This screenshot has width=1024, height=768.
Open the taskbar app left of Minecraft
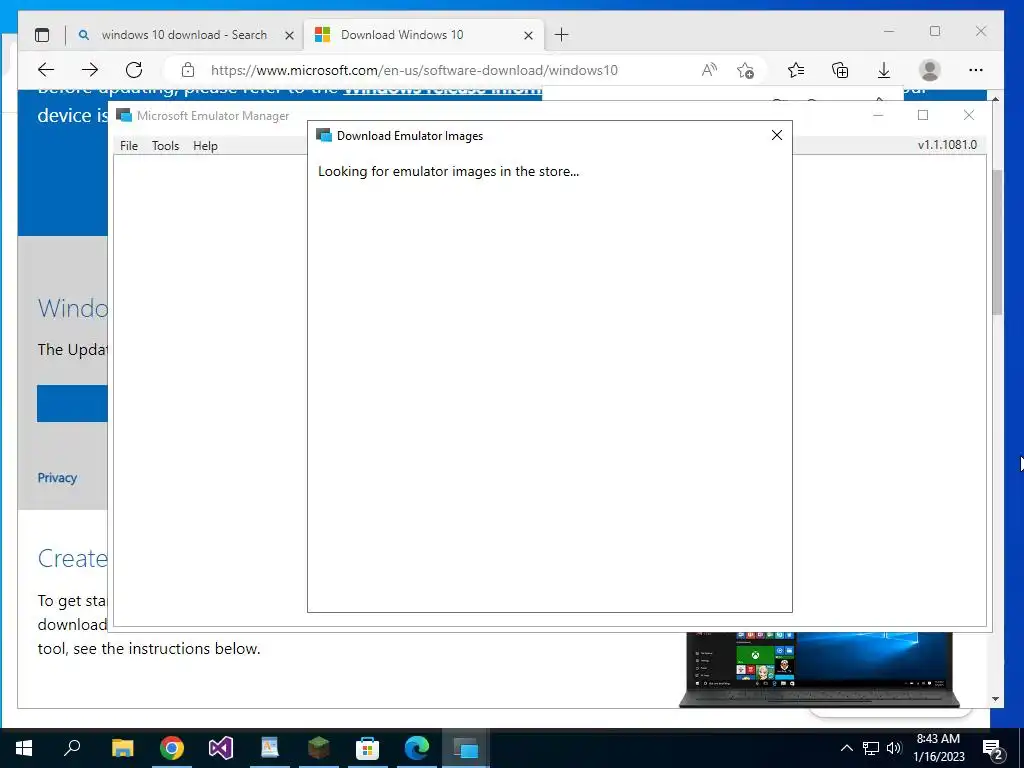pos(270,748)
